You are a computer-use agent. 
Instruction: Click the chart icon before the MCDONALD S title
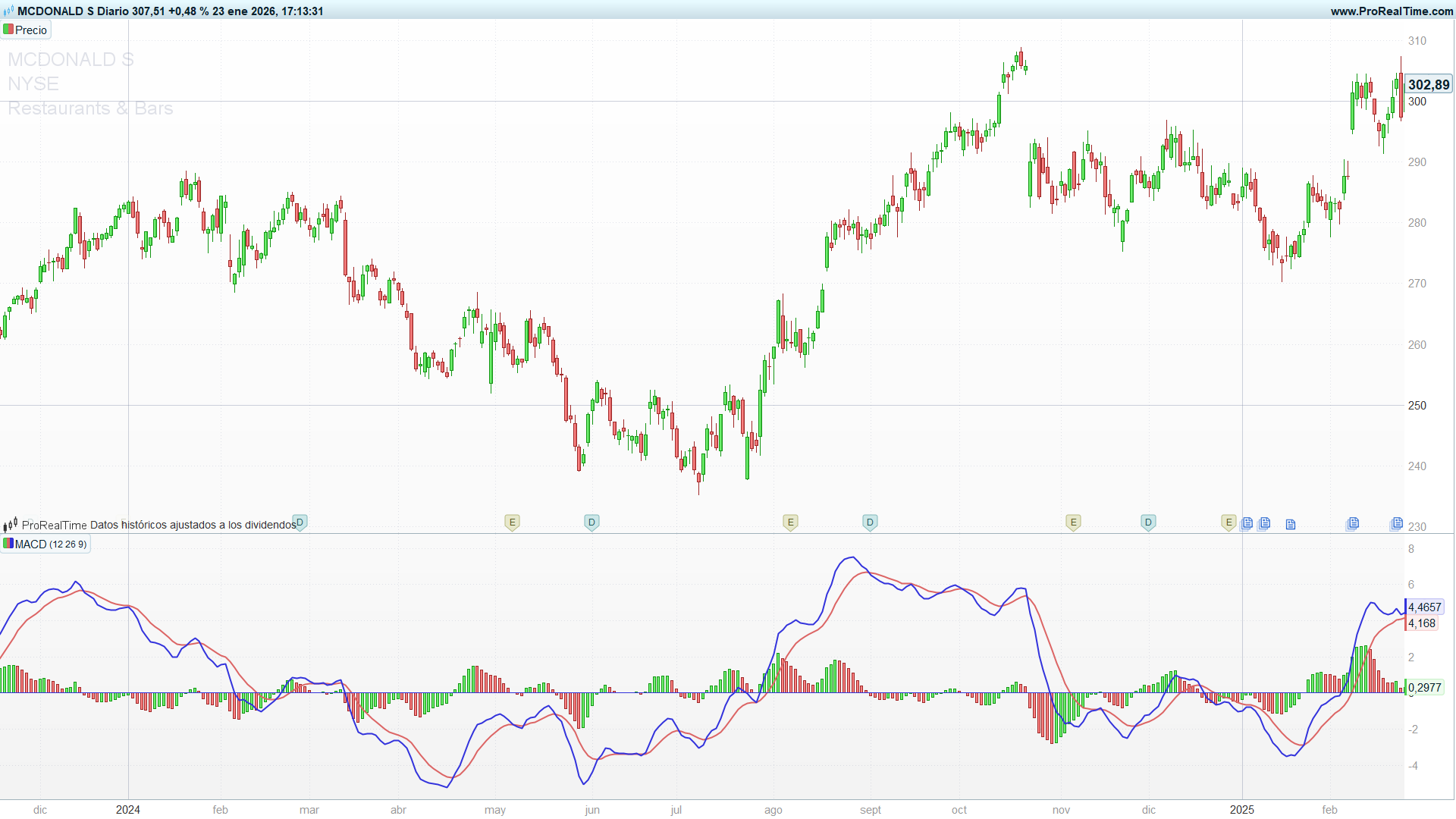click(8, 11)
